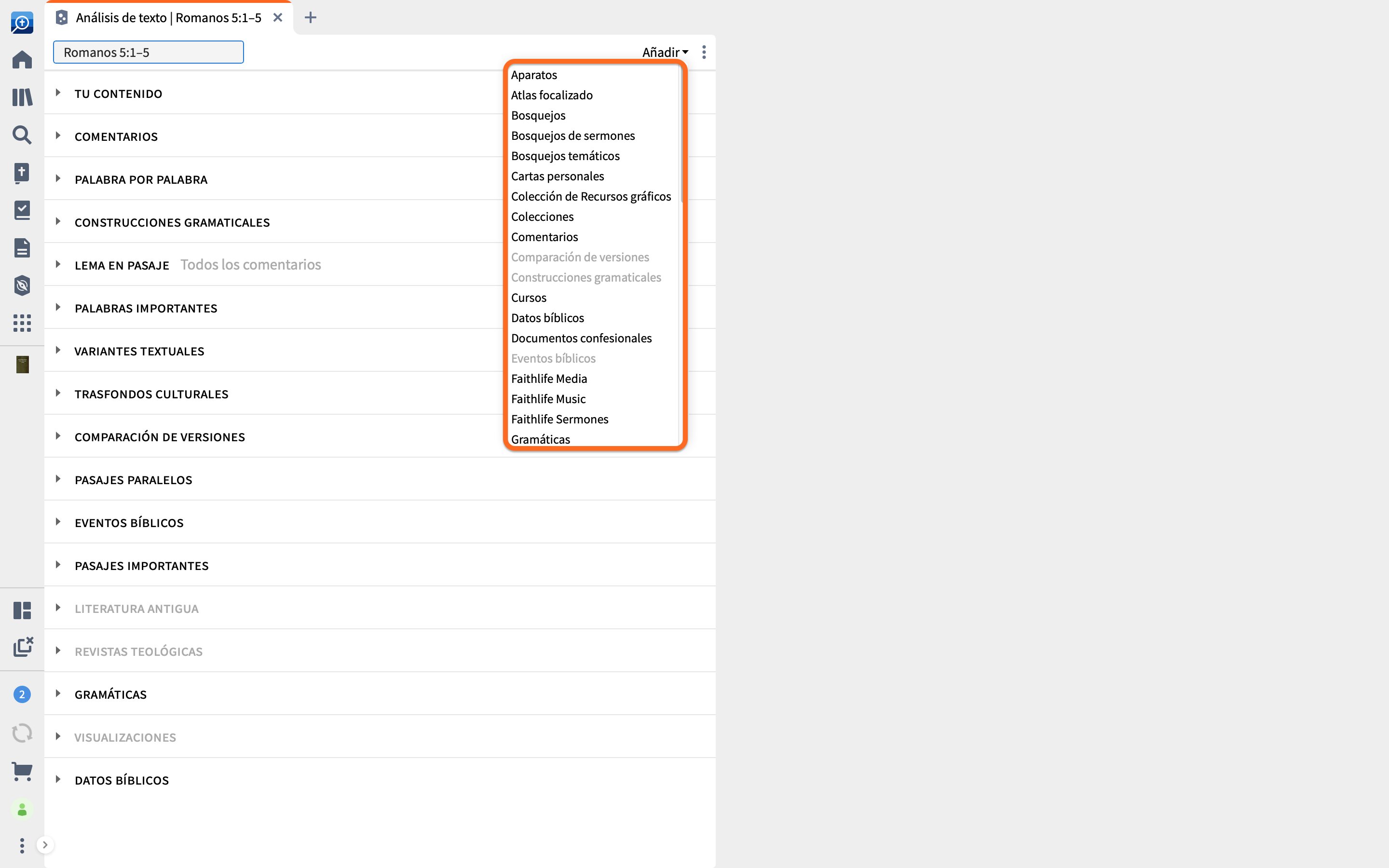
Task: Open the checklist workflow icon
Action: coord(22,210)
